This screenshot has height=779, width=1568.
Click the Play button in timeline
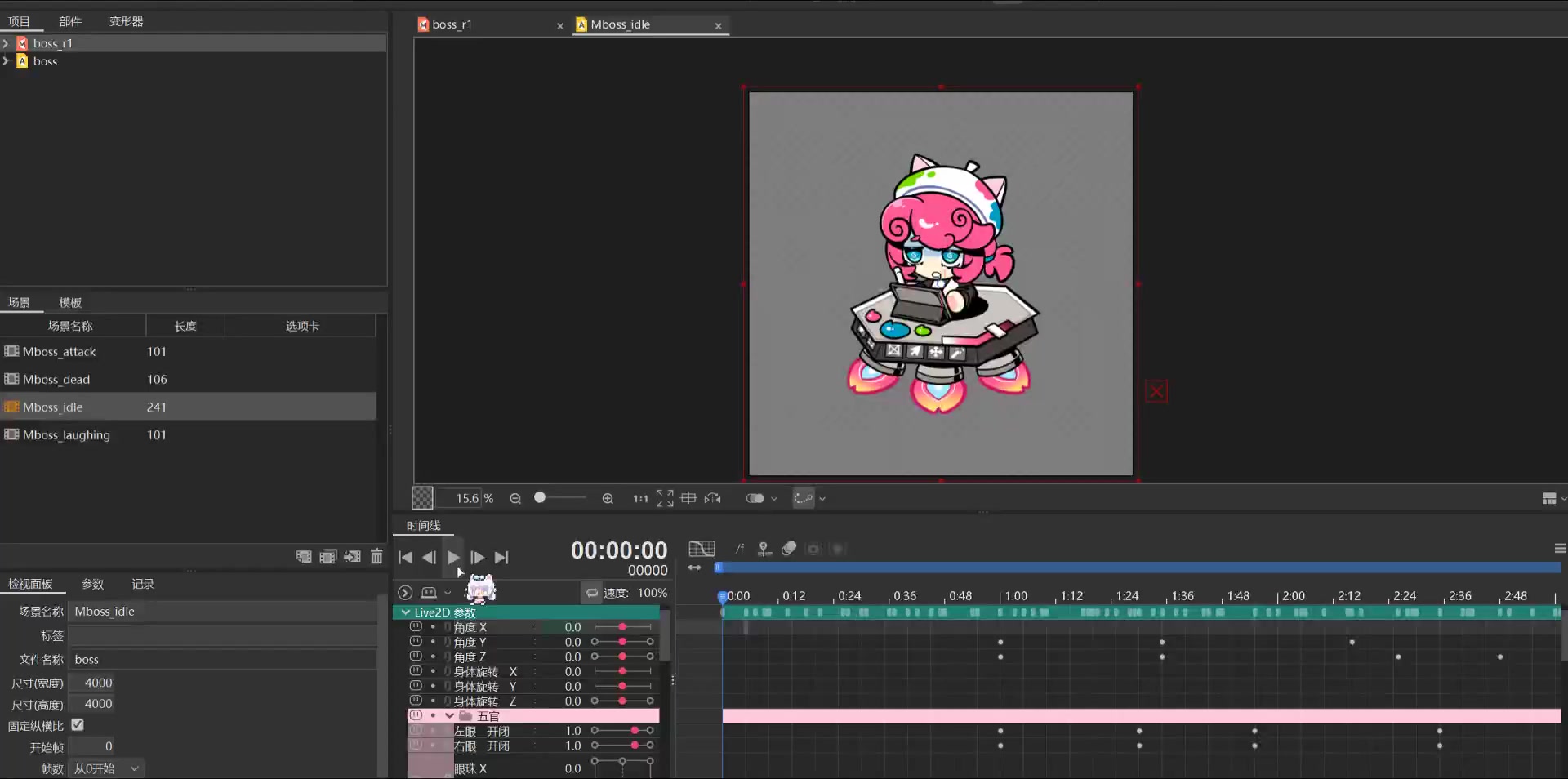pos(453,558)
